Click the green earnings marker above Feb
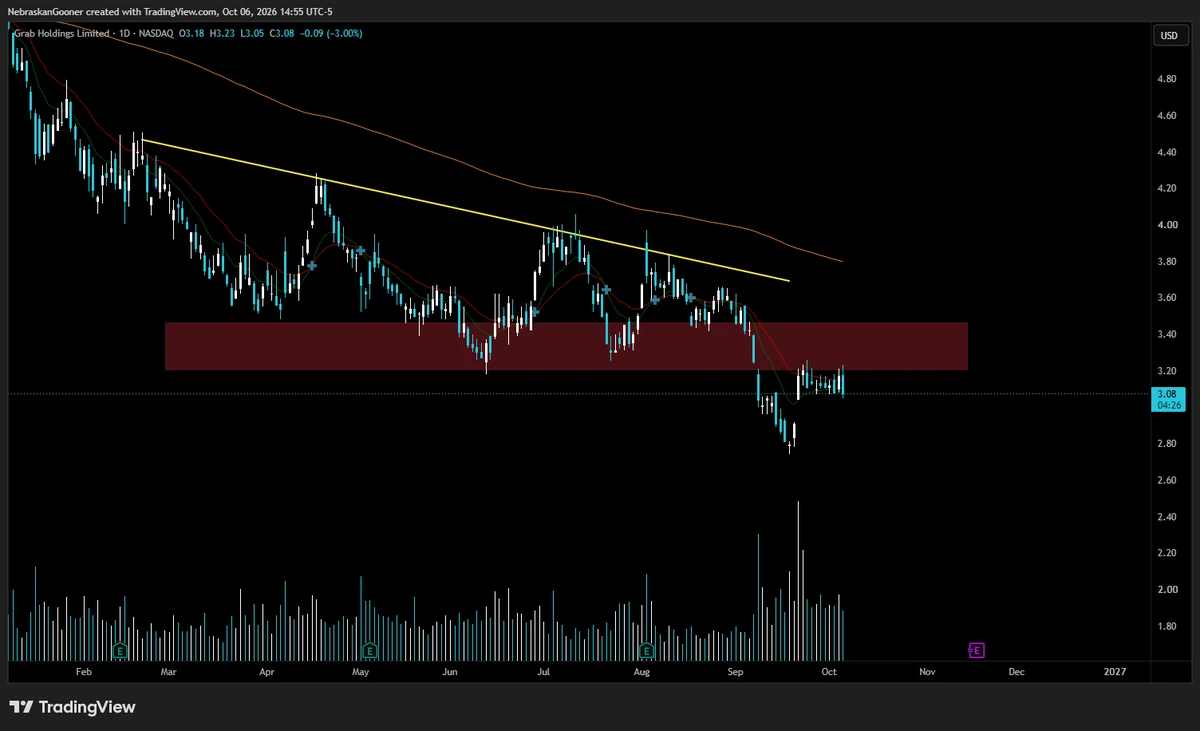 pos(120,650)
